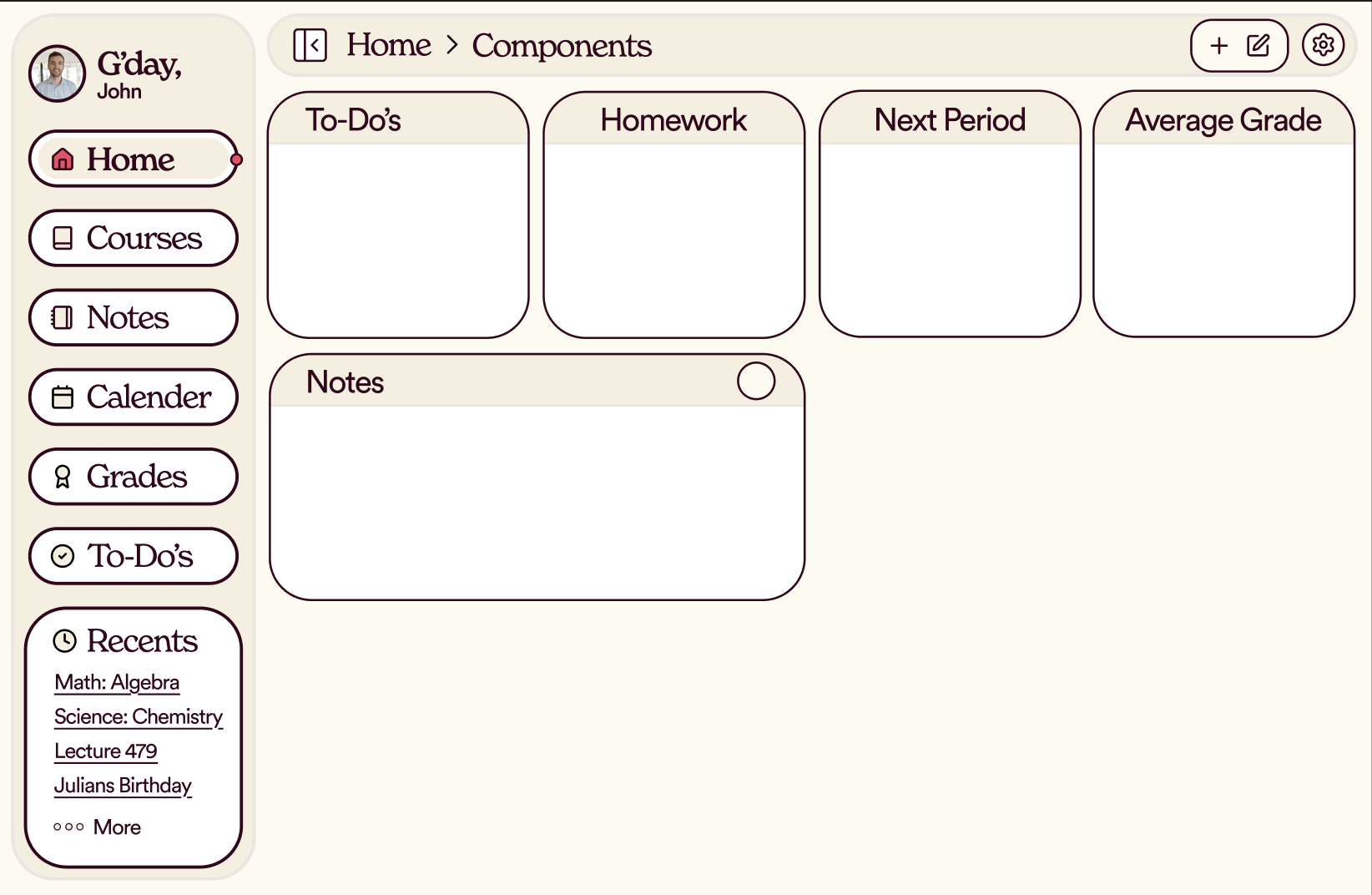
Task: Click John's profile avatar
Action: tap(57, 73)
